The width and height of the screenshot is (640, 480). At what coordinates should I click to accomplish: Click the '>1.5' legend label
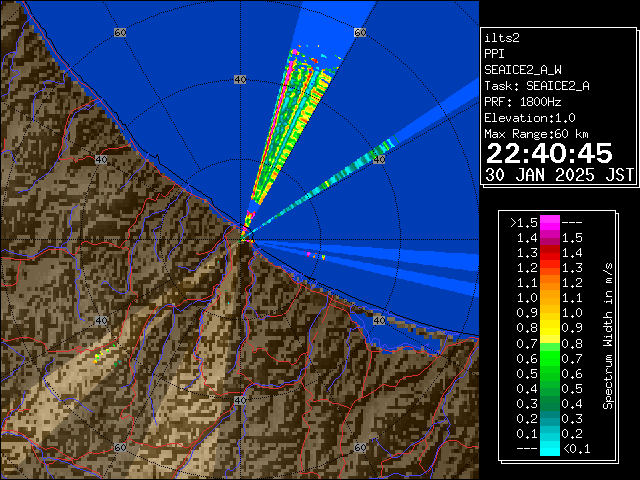point(523,223)
